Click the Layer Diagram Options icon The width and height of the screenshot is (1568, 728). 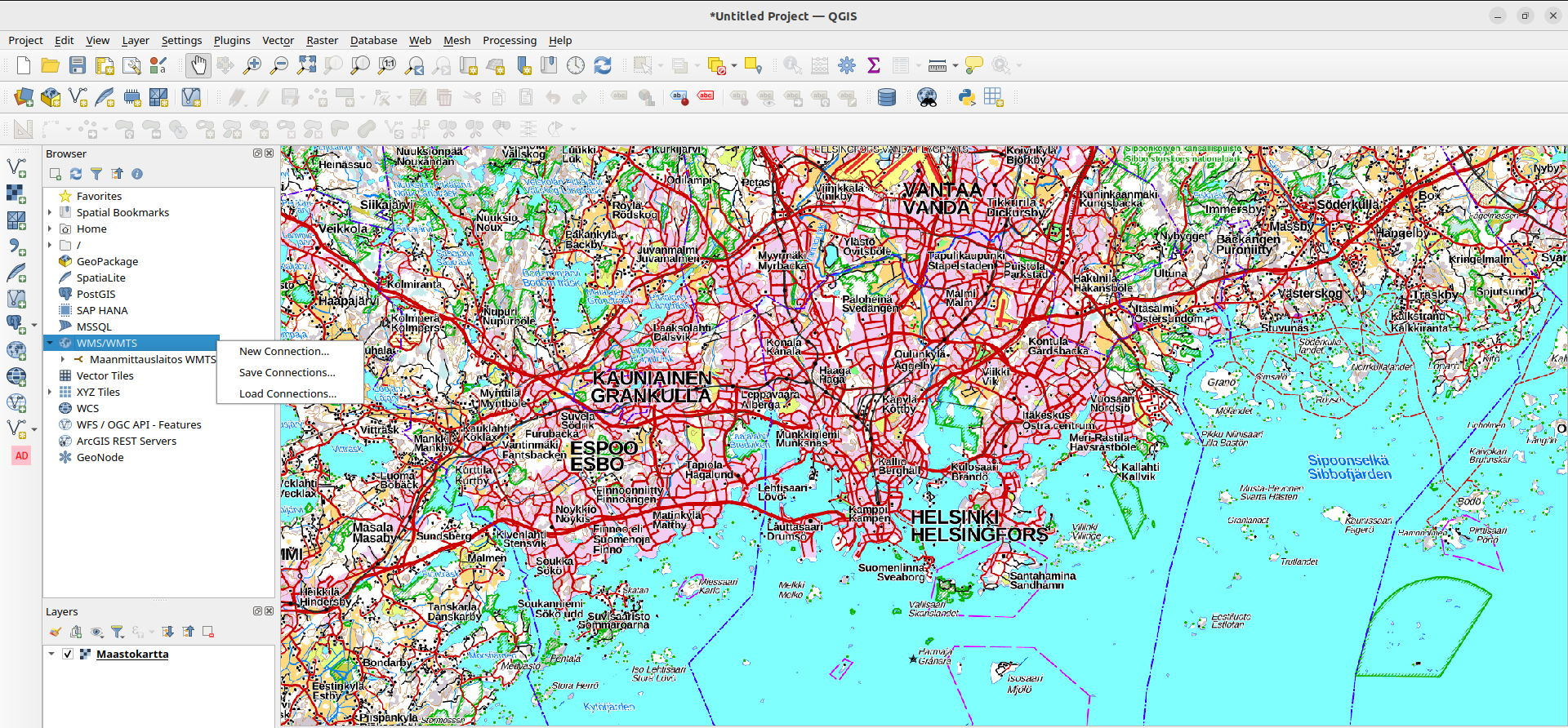pyautogui.click(x=646, y=98)
